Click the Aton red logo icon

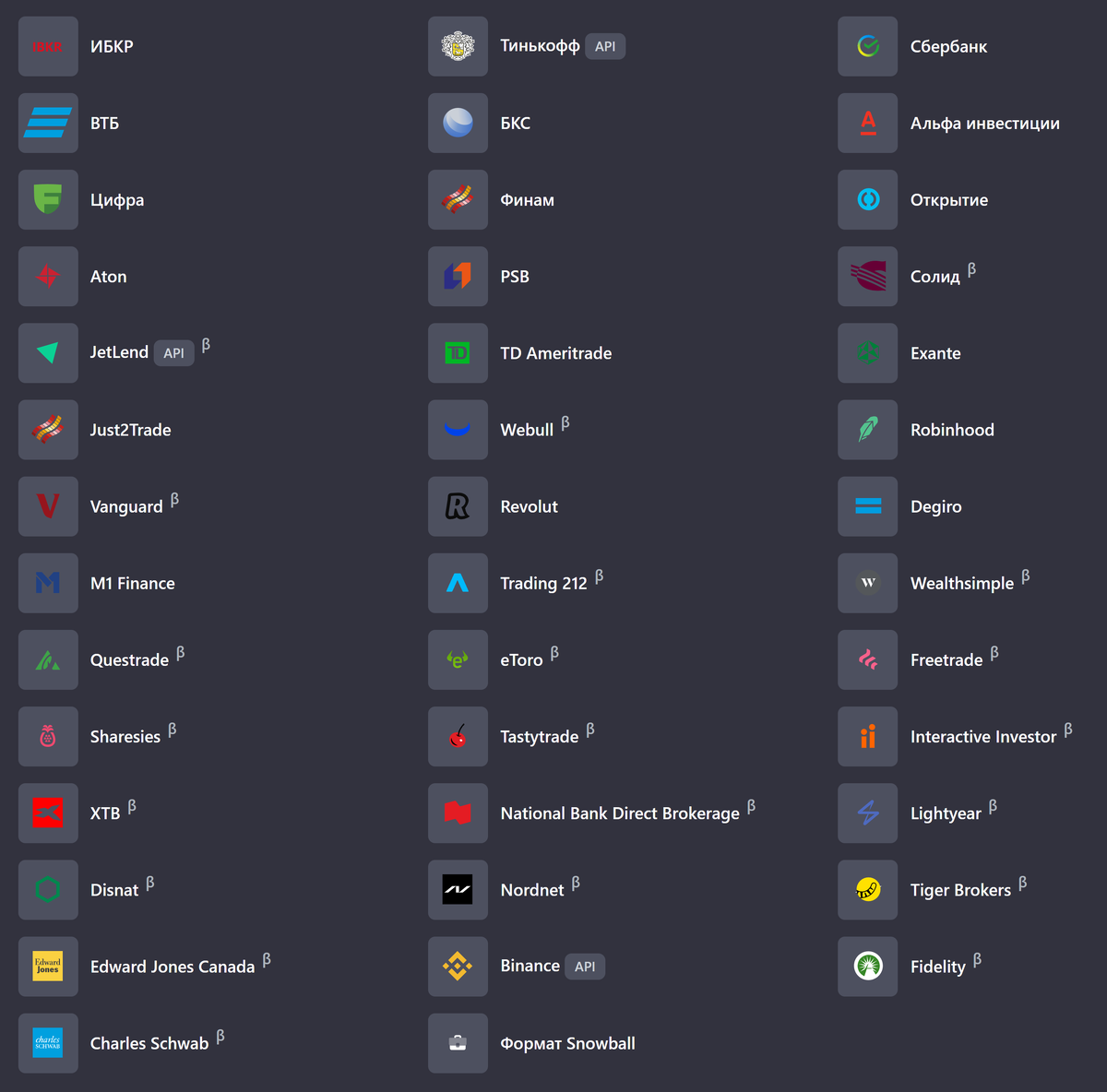(x=48, y=276)
